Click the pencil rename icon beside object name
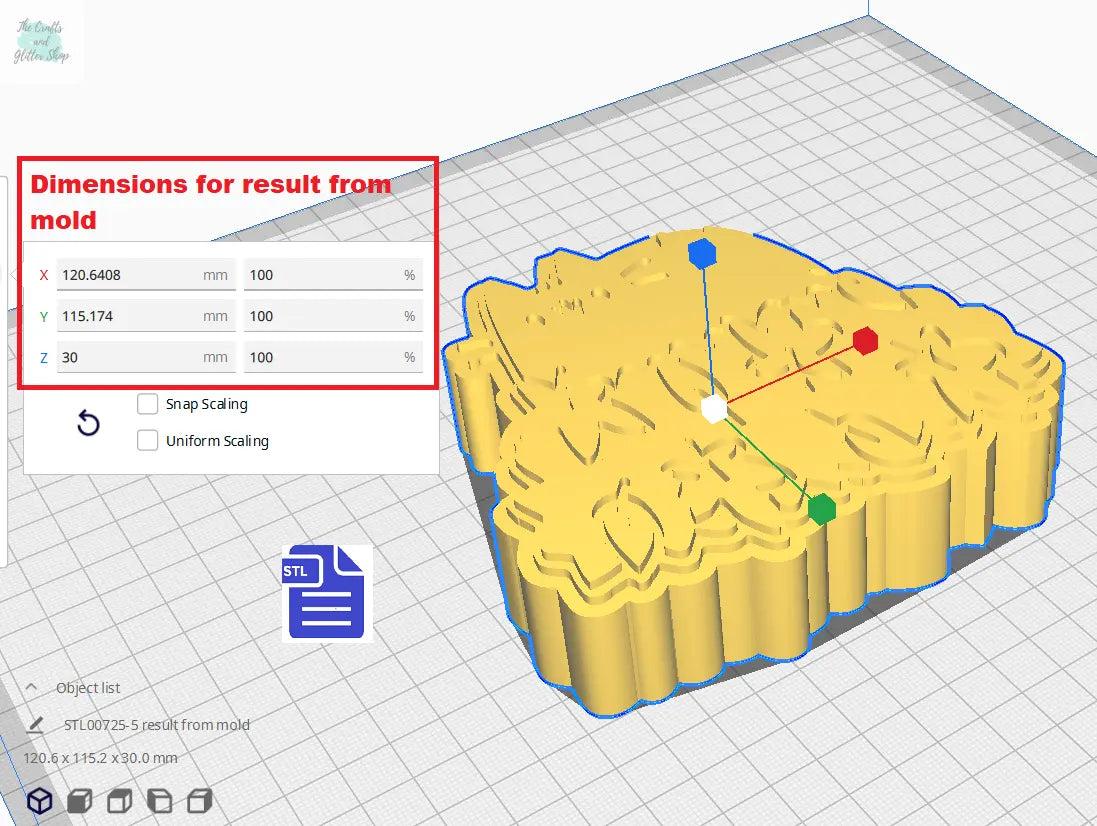Viewport: 1097px width, 826px height. pos(36,724)
